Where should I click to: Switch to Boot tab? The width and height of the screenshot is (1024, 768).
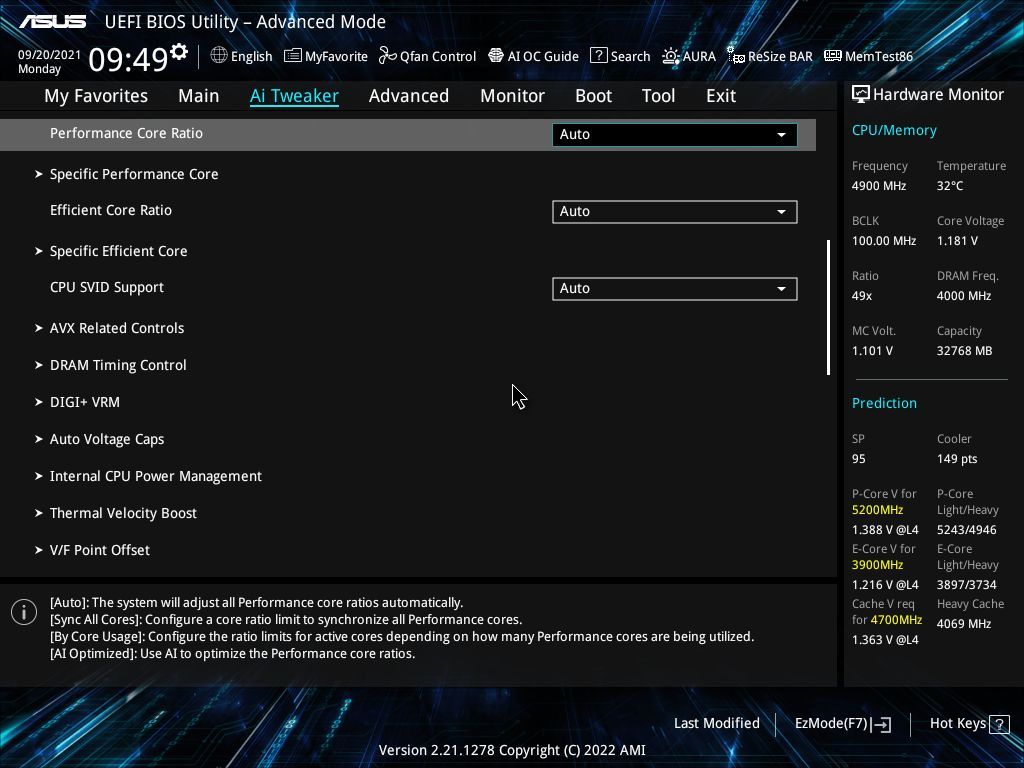594,96
